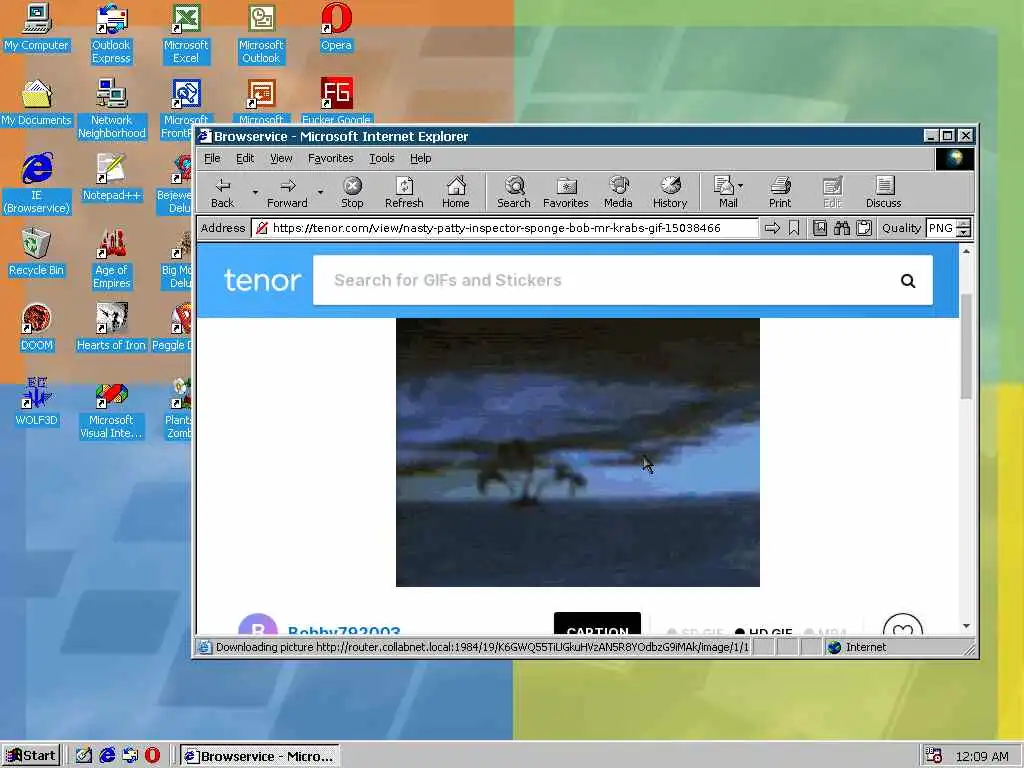The height and width of the screenshot is (768, 1024).
Task: Click the vertical scrollbar up arrow
Action: pos(967,251)
